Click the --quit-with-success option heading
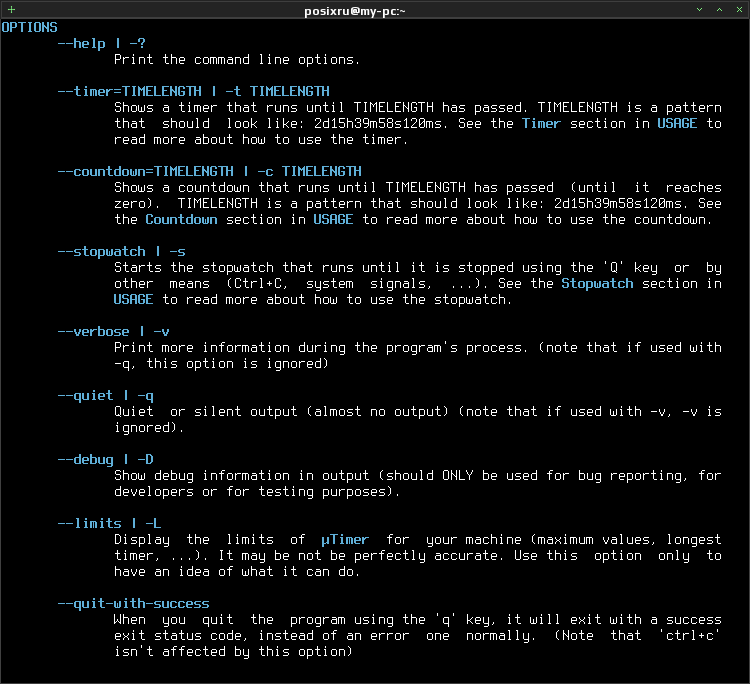The height and width of the screenshot is (684, 750). (x=133, y=604)
